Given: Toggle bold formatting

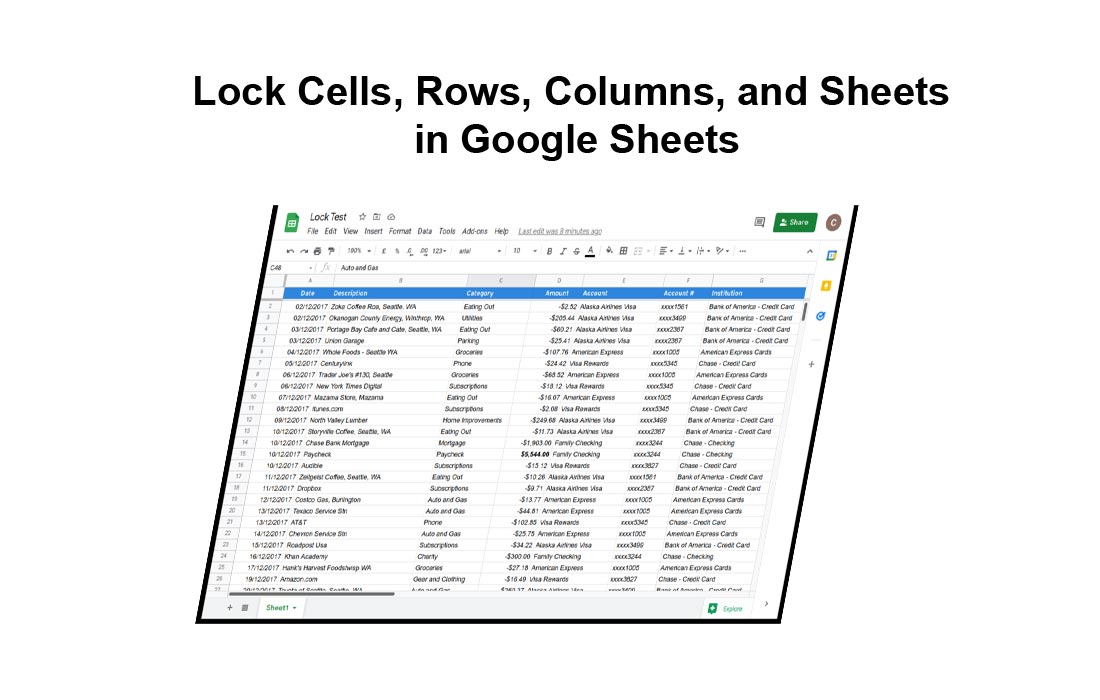Looking at the screenshot, I should coord(549,251).
